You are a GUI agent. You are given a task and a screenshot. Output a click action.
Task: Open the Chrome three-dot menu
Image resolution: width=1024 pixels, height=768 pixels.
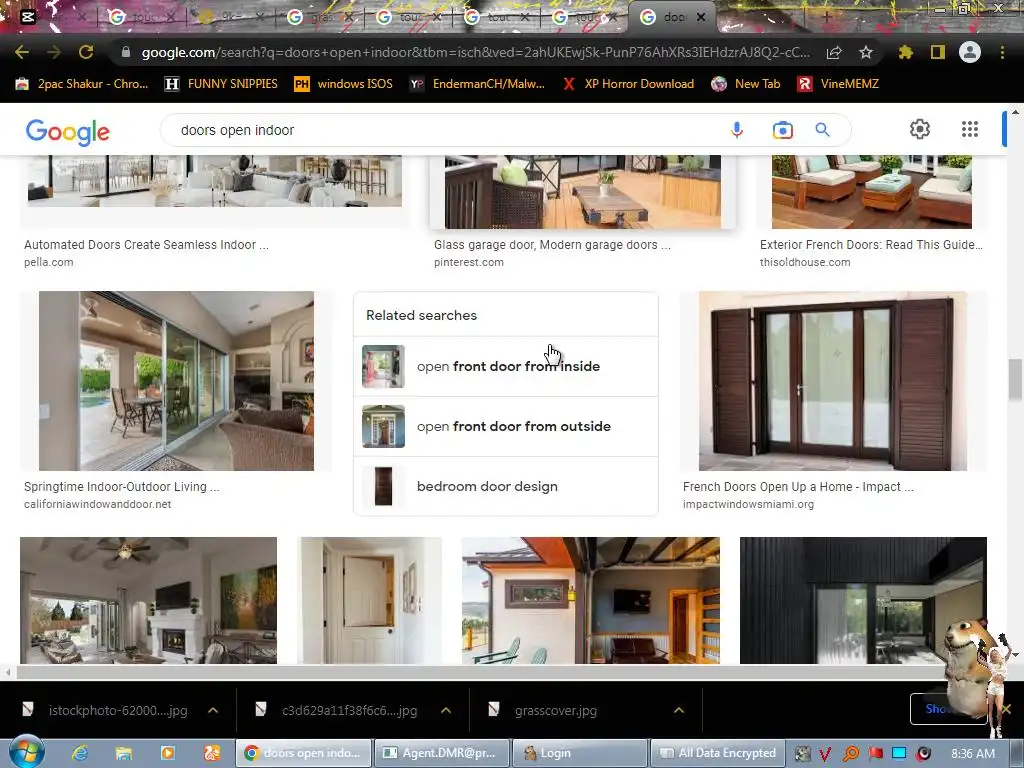pos(1002,52)
